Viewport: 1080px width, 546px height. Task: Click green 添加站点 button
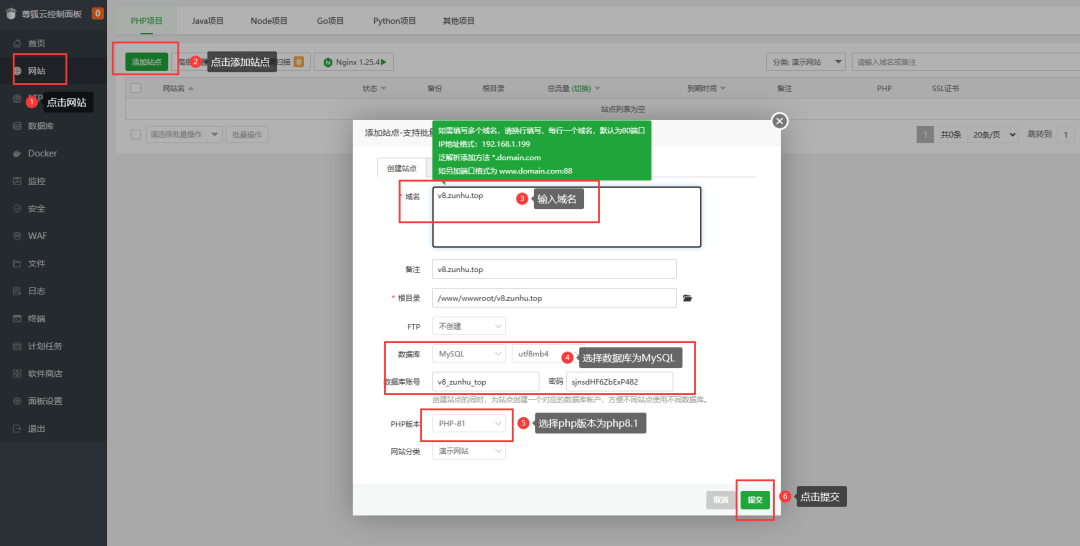coord(147,62)
